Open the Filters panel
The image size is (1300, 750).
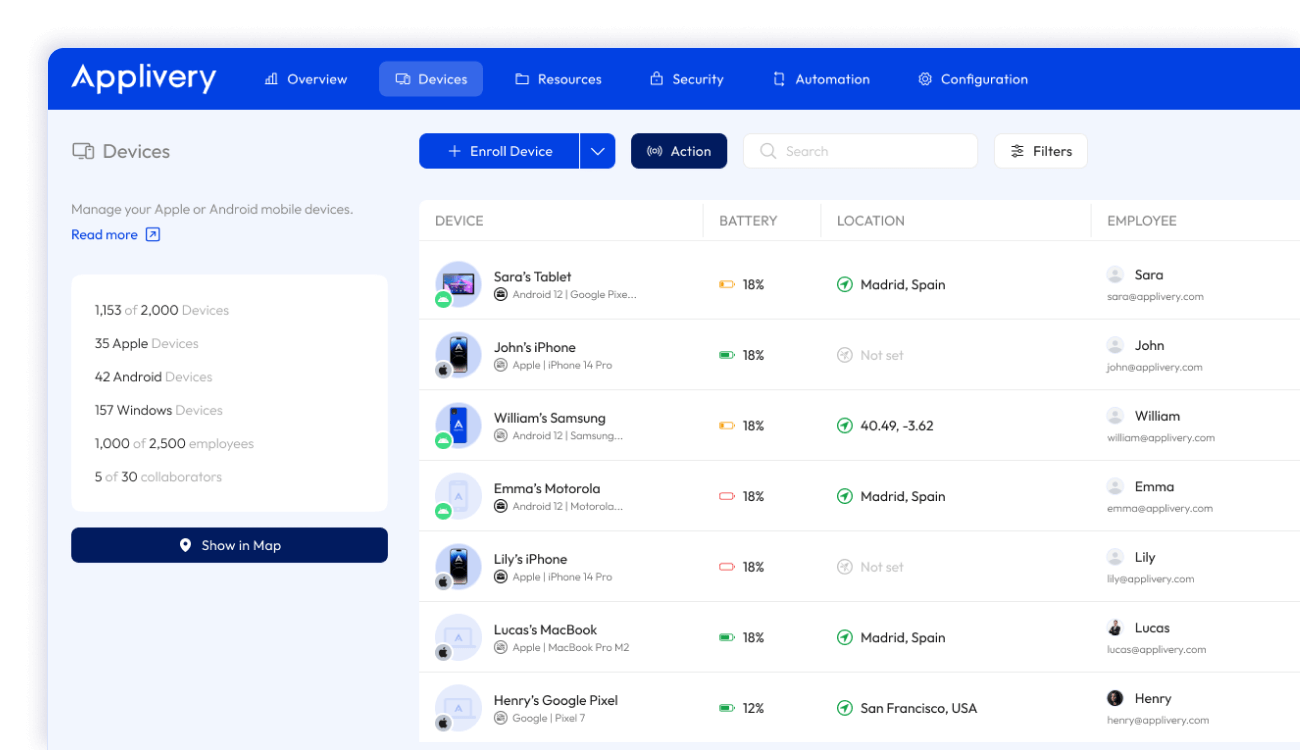click(x=1040, y=151)
